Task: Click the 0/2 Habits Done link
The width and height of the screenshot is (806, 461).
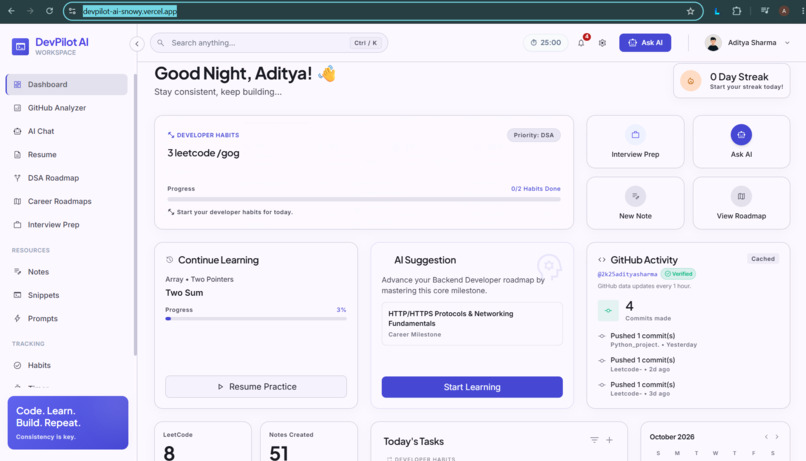Action: pos(536,189)
